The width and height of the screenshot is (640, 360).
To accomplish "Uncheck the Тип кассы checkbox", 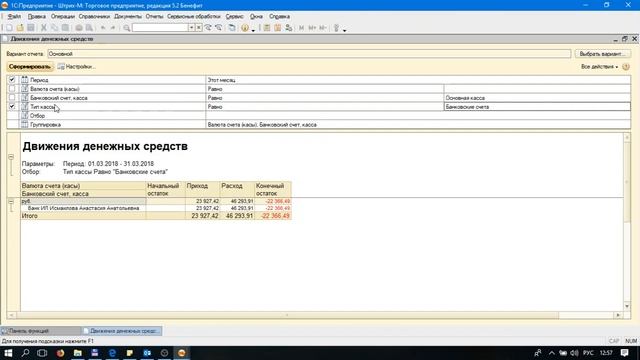I will (x=12, y=107).
